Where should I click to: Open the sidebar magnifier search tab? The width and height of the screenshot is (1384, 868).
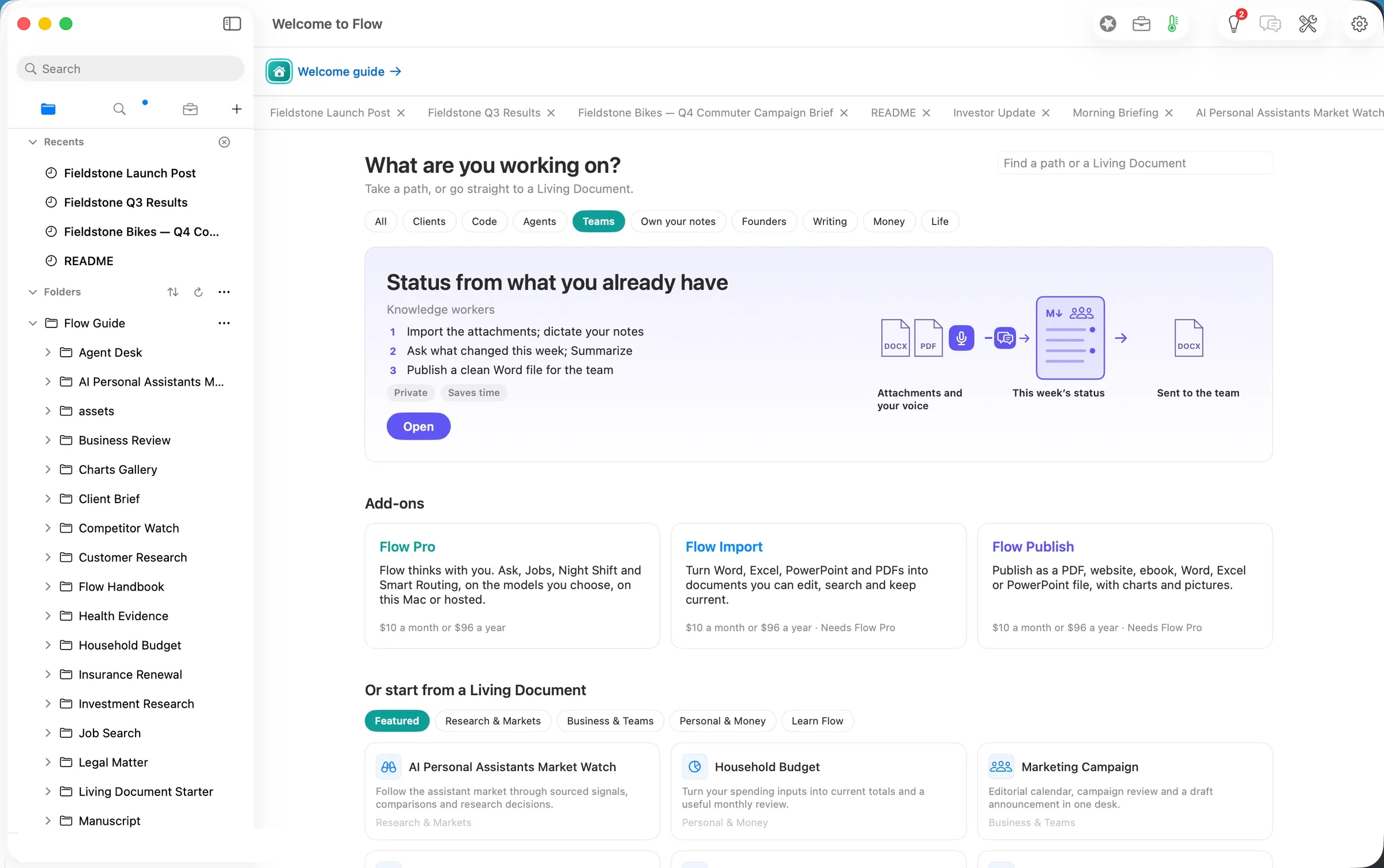[119, 109]
